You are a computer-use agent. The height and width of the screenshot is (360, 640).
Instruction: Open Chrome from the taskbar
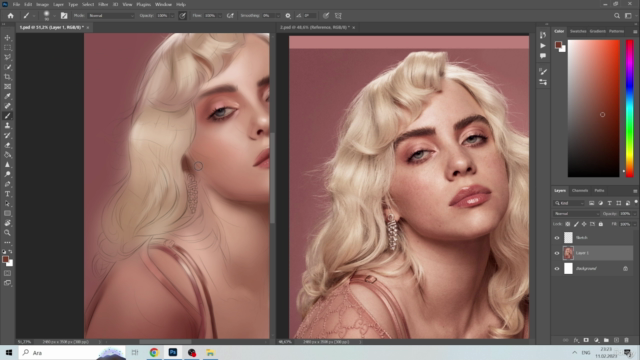154,352
